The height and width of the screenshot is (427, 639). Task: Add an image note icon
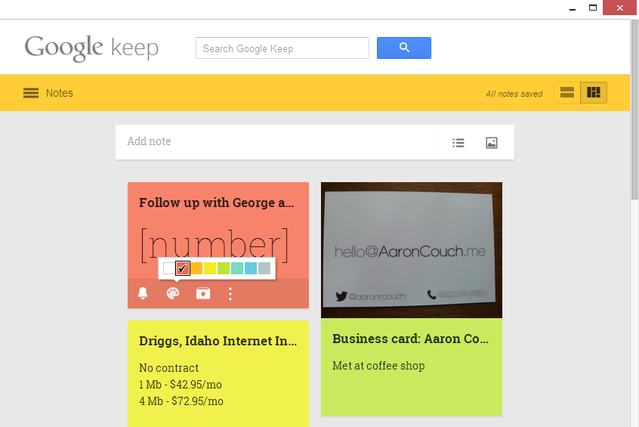pos(491,143)
